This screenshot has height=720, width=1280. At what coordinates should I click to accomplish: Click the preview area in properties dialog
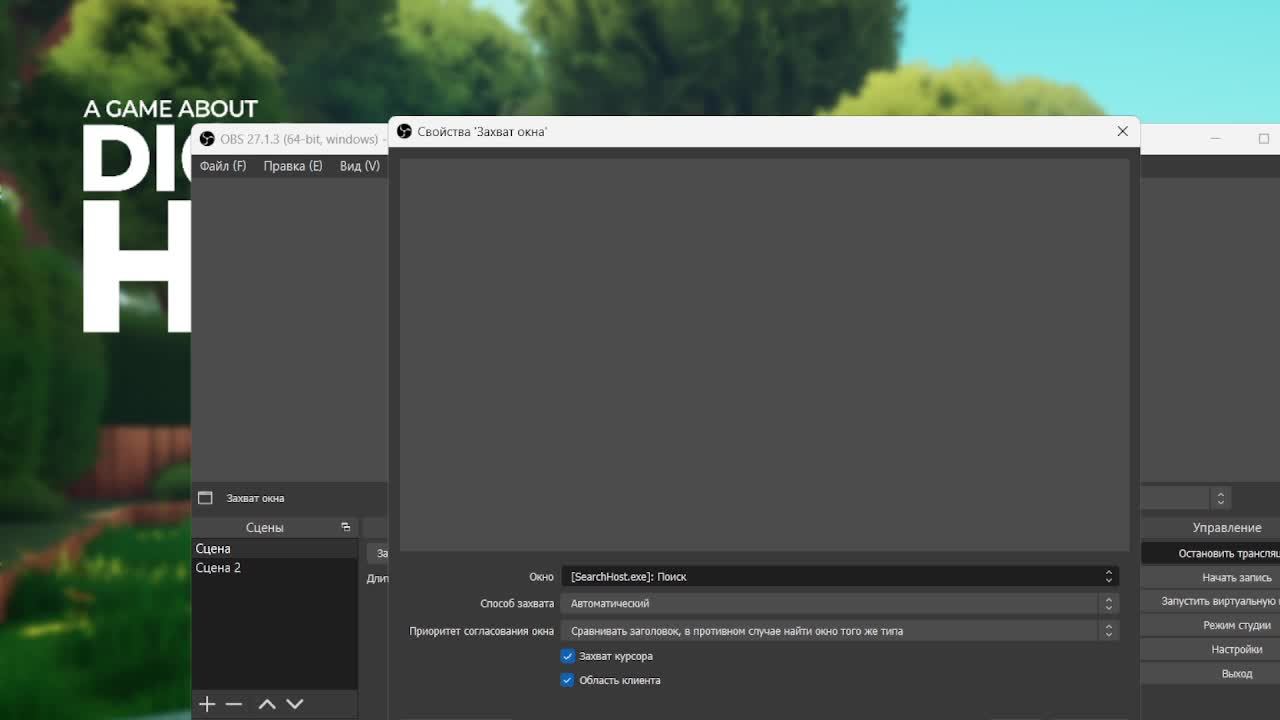pos(764,354)
